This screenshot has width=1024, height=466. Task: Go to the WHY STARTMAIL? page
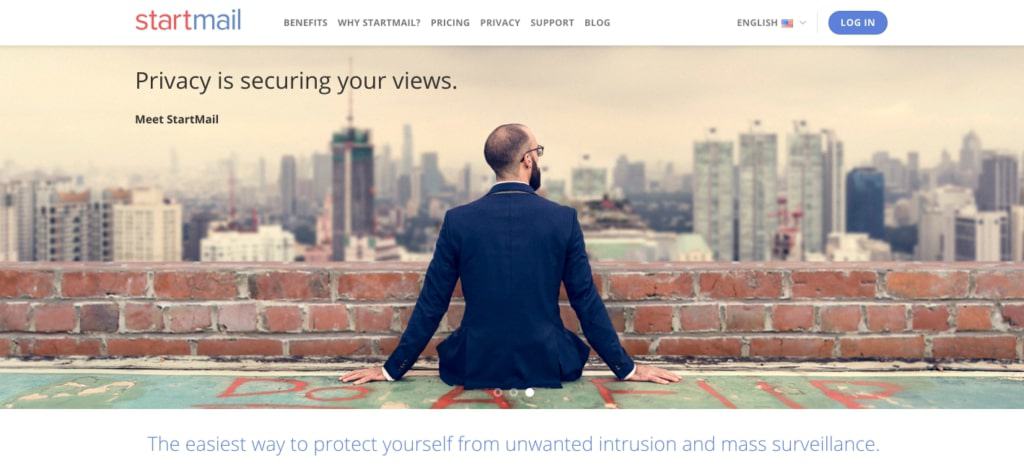[x=379, y=23]
